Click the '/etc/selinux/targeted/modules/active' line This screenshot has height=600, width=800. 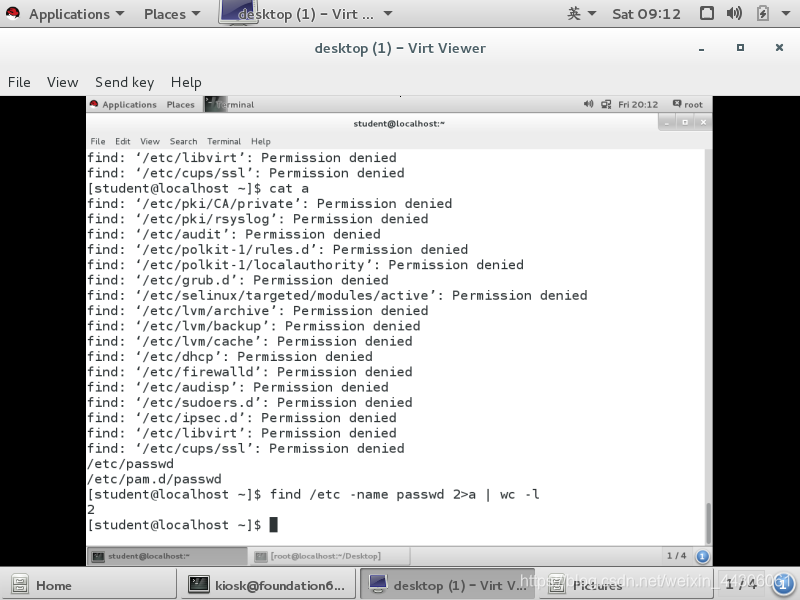pos(337,296)
